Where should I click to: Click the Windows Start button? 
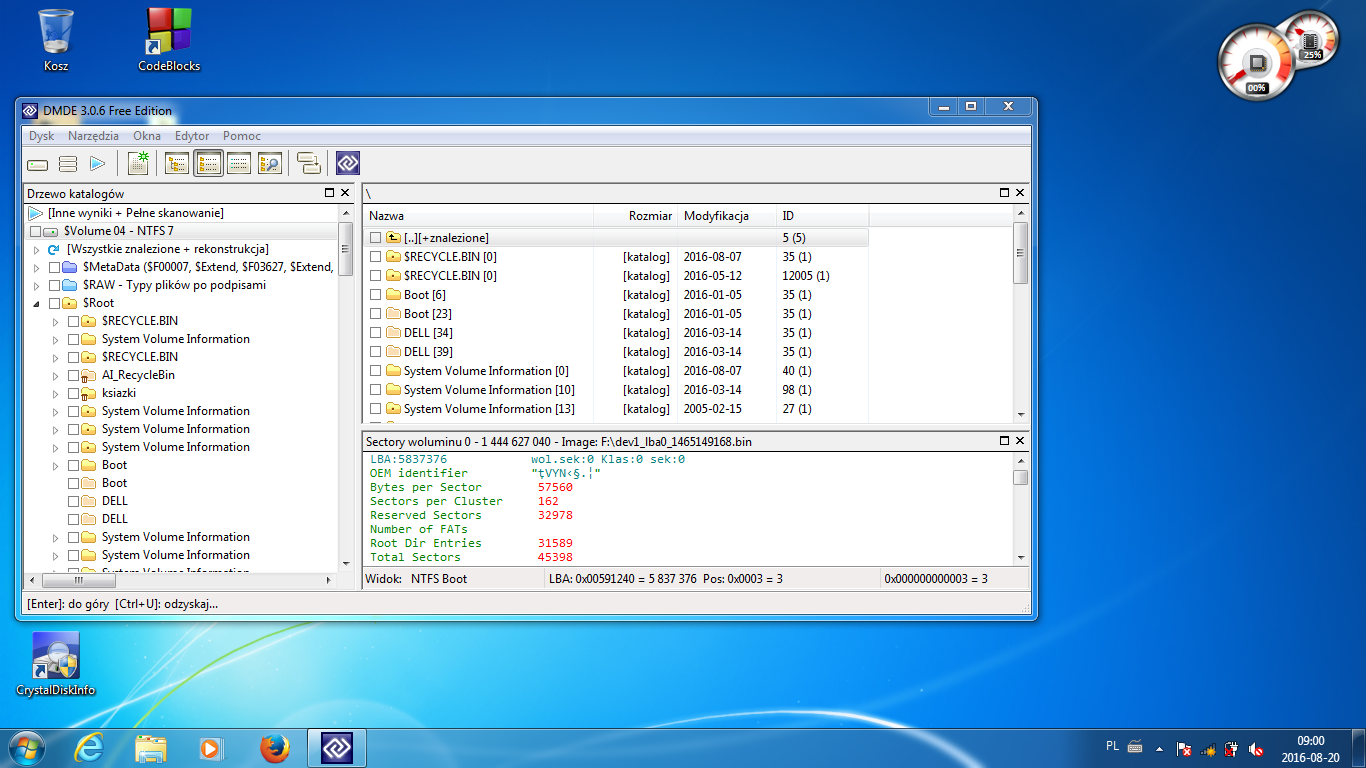point(26,748)
